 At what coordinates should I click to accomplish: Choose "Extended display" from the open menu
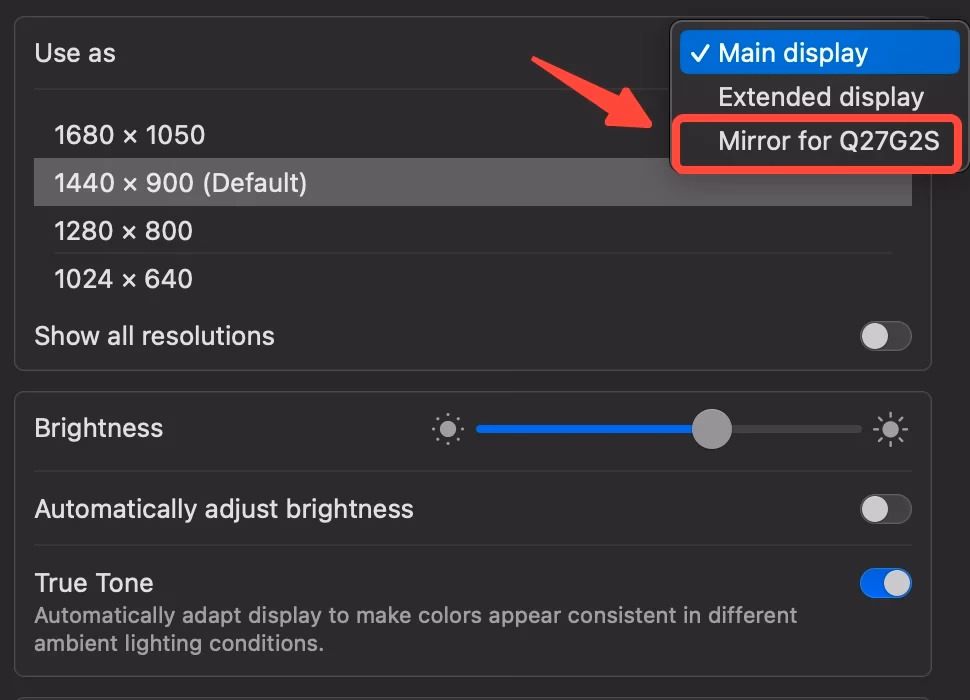click(x=820, y=96)
